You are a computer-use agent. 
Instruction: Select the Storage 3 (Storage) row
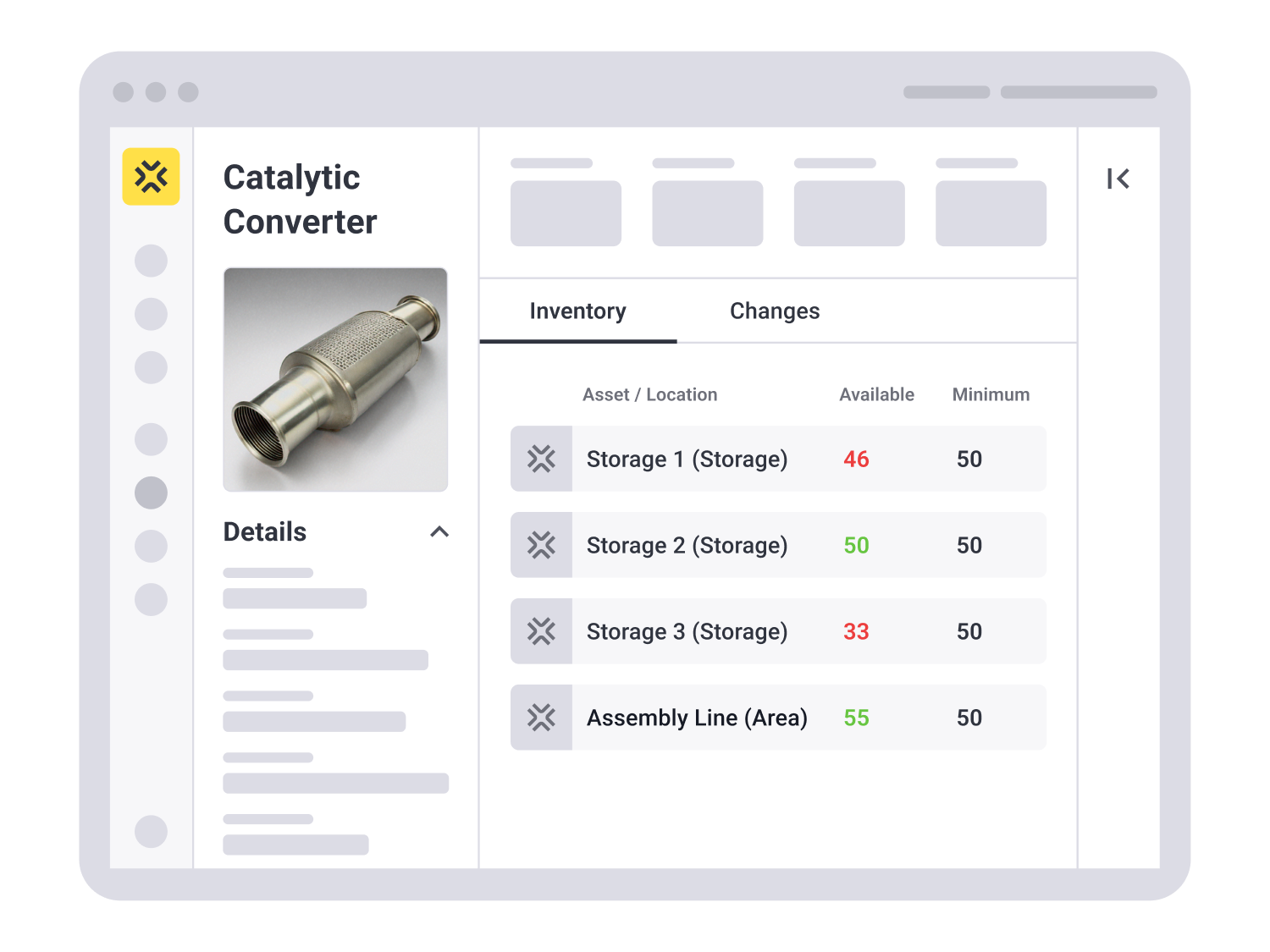(x=778, y=631)
